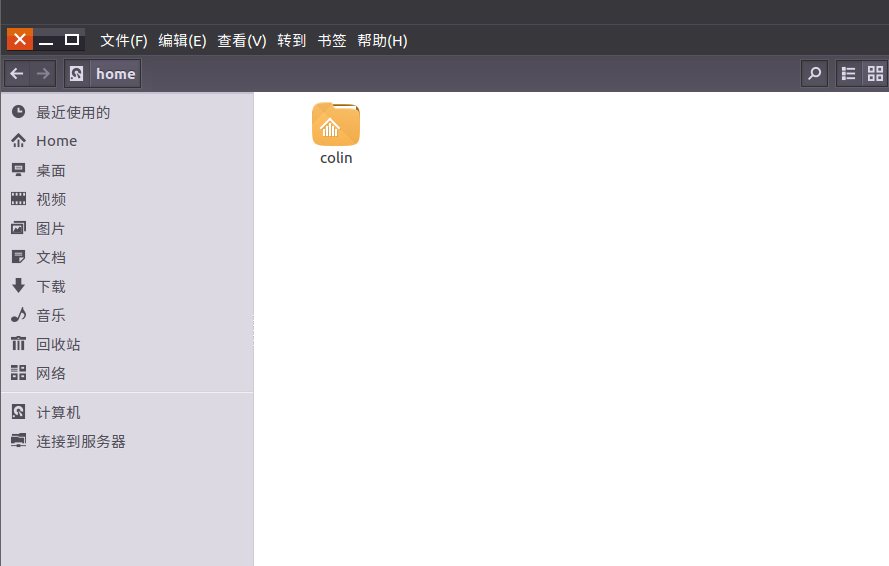Click the computer icon beside 计算机
Image resolution: width=889 pixels, height=566 pixels.
18,412
